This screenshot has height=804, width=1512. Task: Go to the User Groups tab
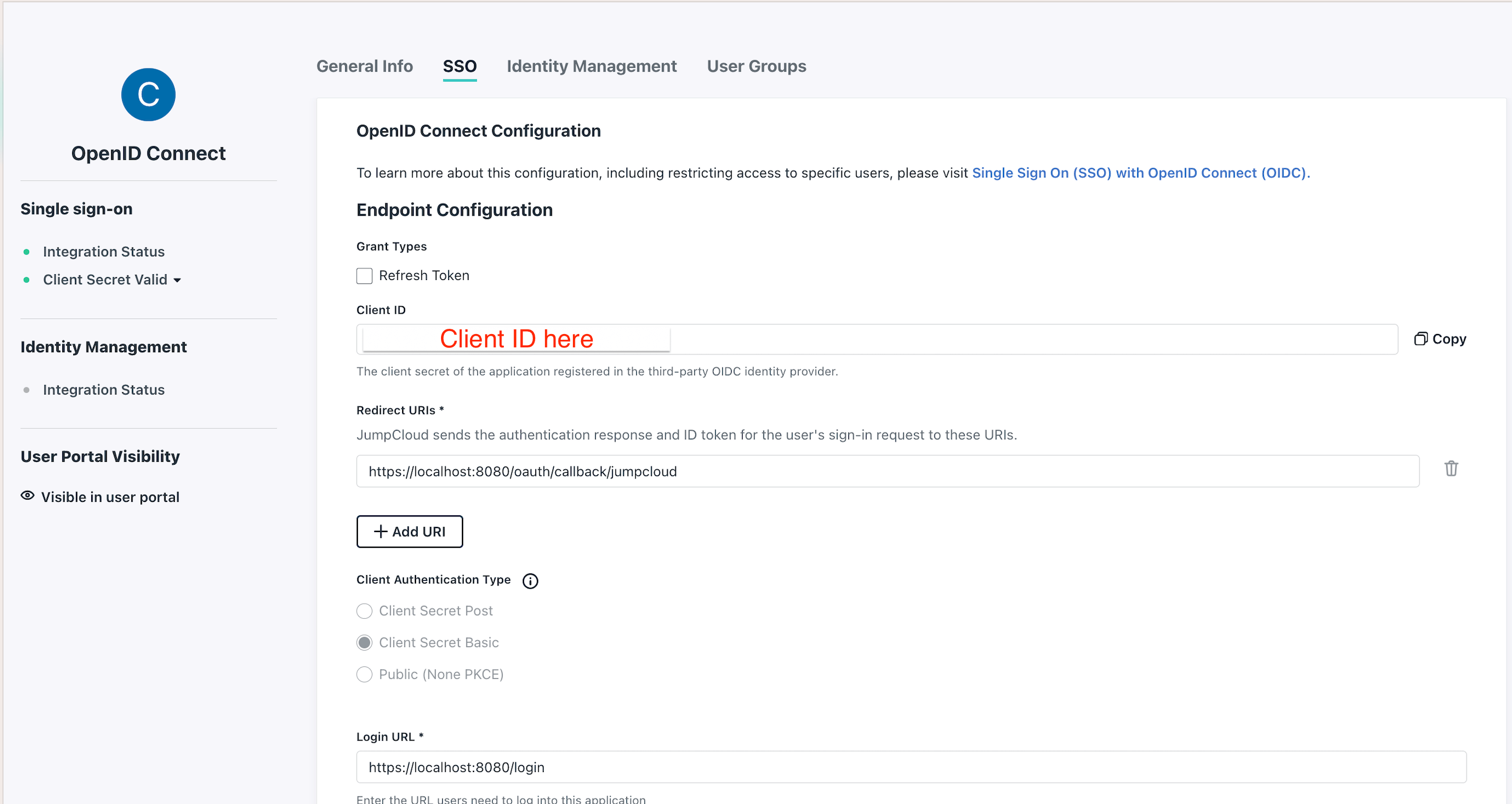coord(756,66)
